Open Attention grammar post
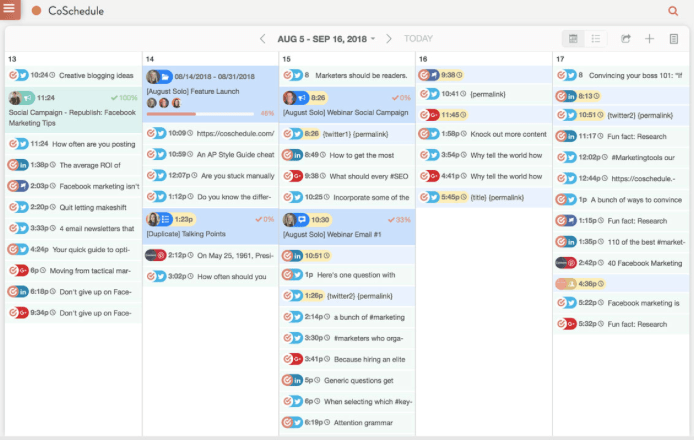 click(x=347, y=423)
